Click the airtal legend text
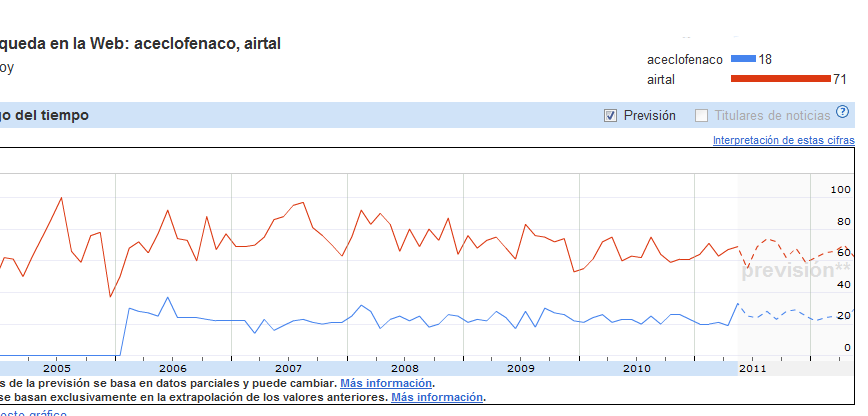This screenshot has width=868, height=416. [x=664, y=79]
